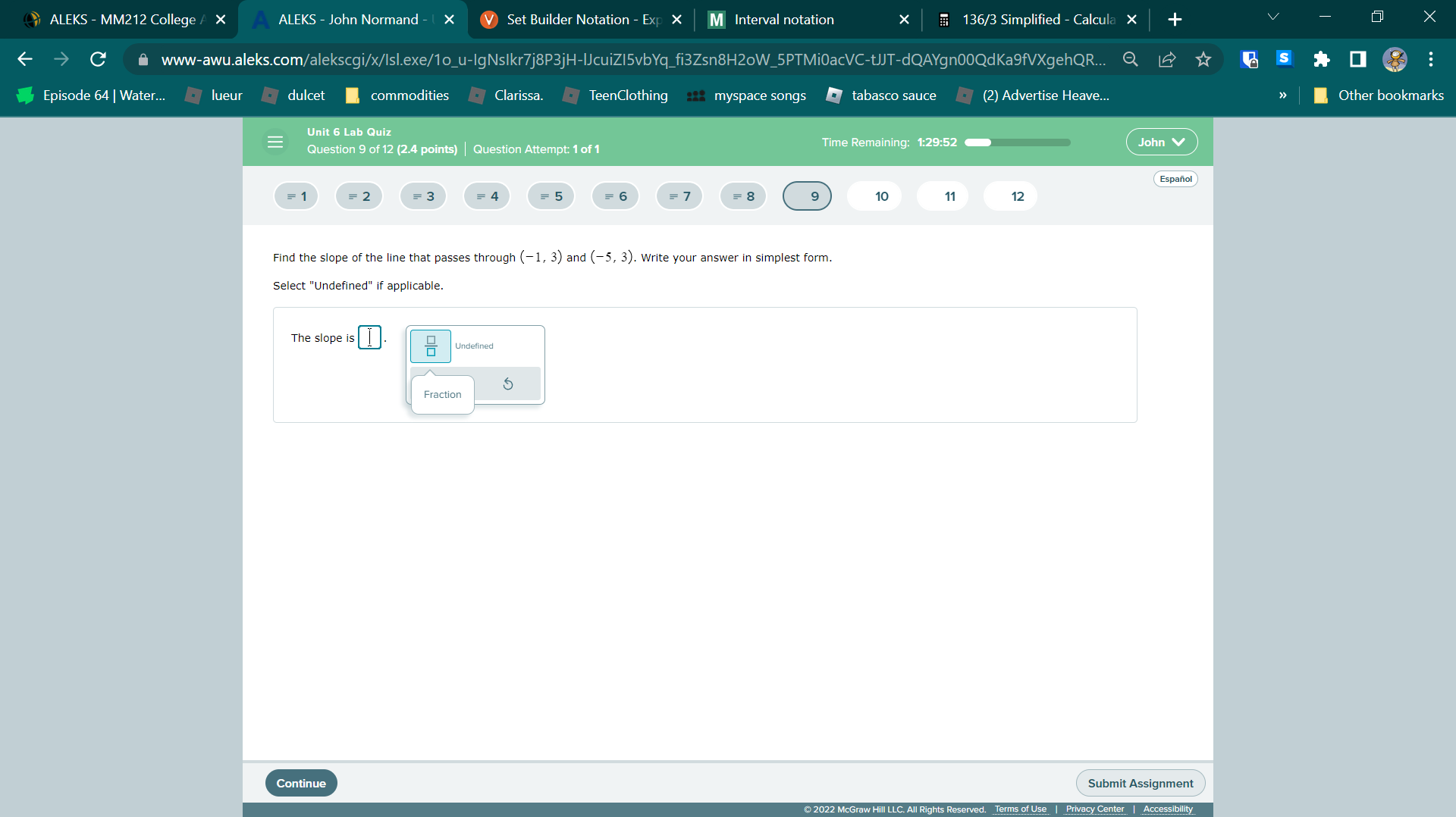Switch to Interval notation tab
1456x817 pixels.
[807, 20]
